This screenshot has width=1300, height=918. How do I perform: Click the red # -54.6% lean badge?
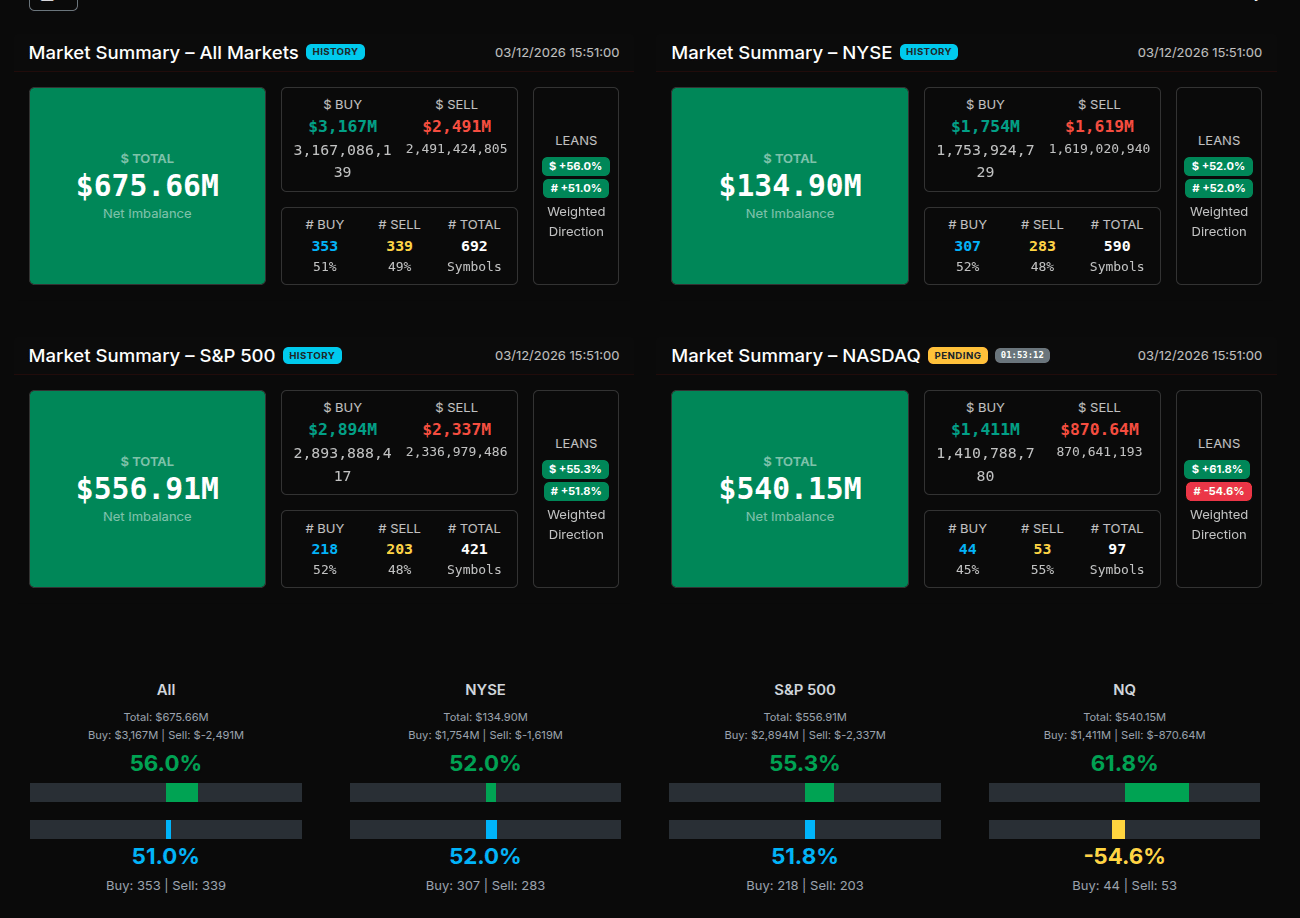(x=1218, y=491)
